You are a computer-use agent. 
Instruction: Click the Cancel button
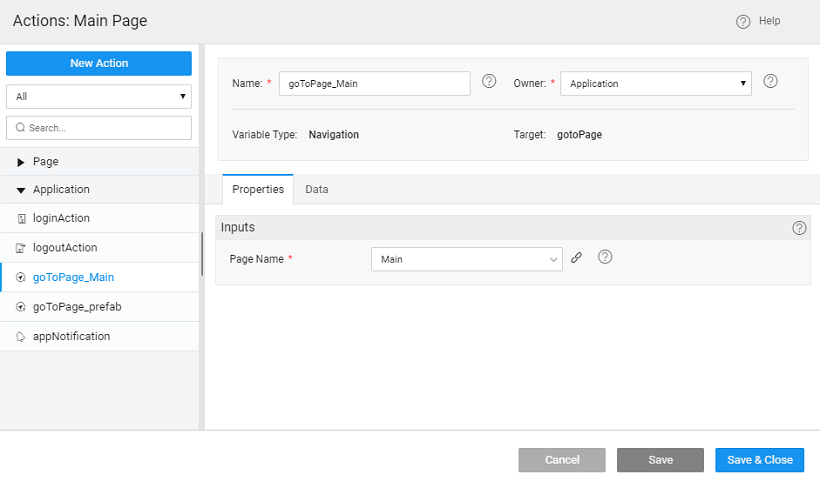tap(562, 460)
